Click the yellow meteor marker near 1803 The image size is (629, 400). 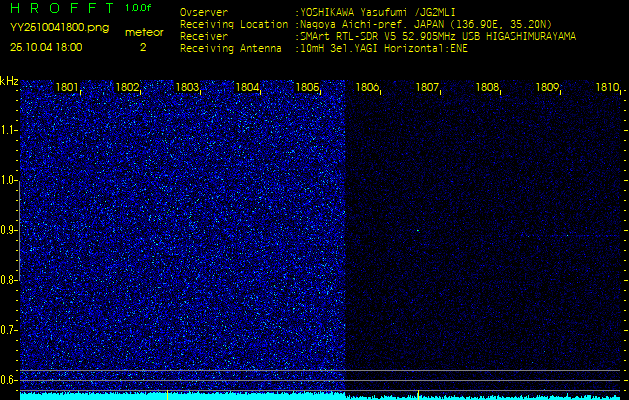(x=167, y=395)
